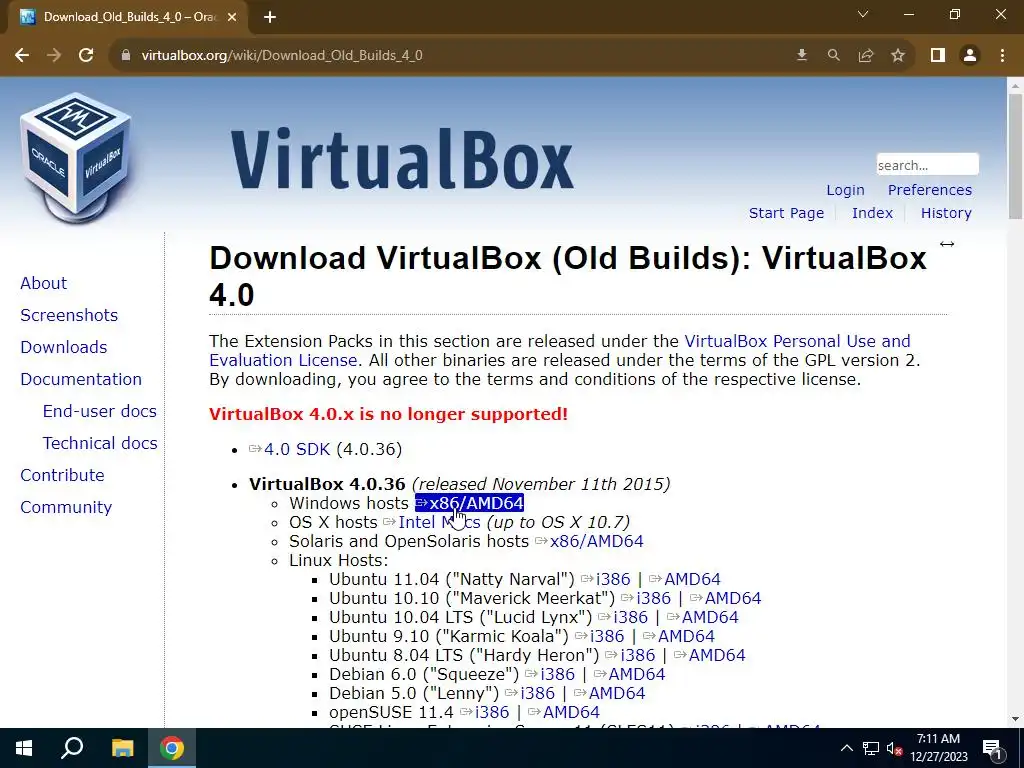1024x768 pixels.
Task: Download Debian 5.0 Lenny i386
Action: [x=530, y=693]
